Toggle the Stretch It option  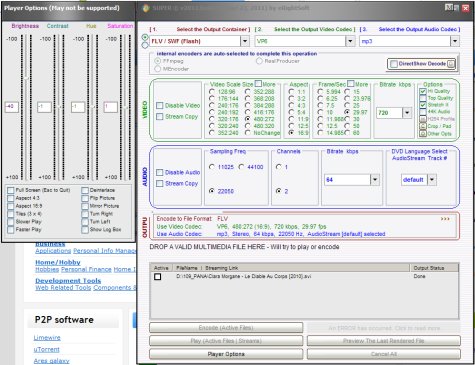[423, 105]
